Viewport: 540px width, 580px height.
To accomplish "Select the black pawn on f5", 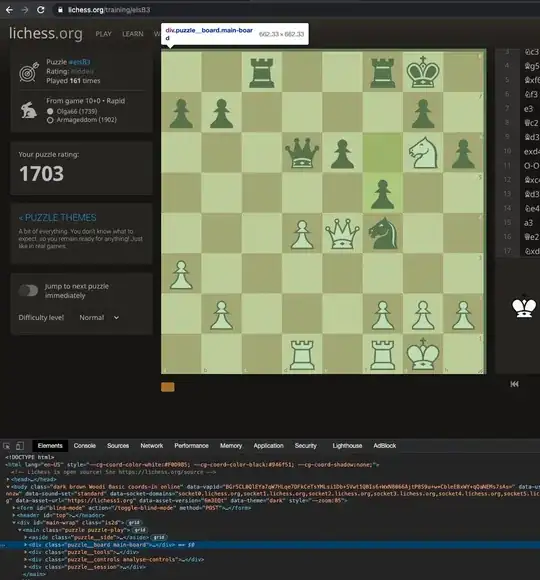I will point(382,195).
